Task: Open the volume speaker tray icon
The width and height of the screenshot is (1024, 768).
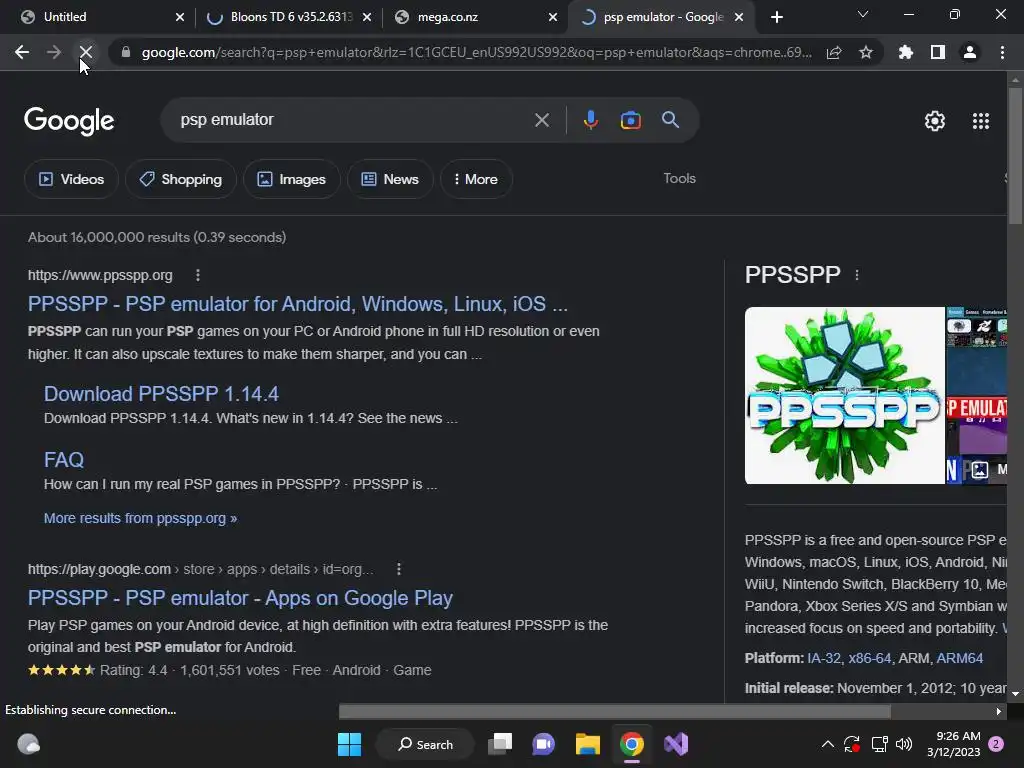Action: [904, 744]
